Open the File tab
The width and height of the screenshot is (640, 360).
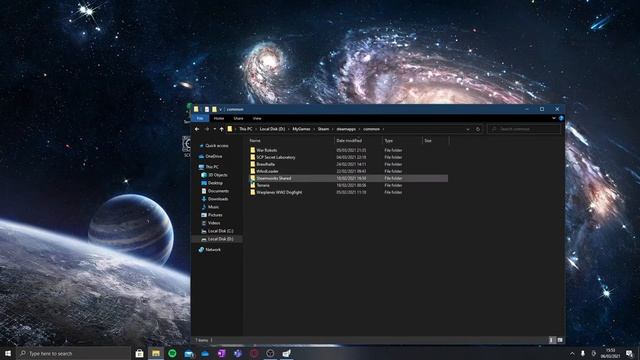[200, 118]
